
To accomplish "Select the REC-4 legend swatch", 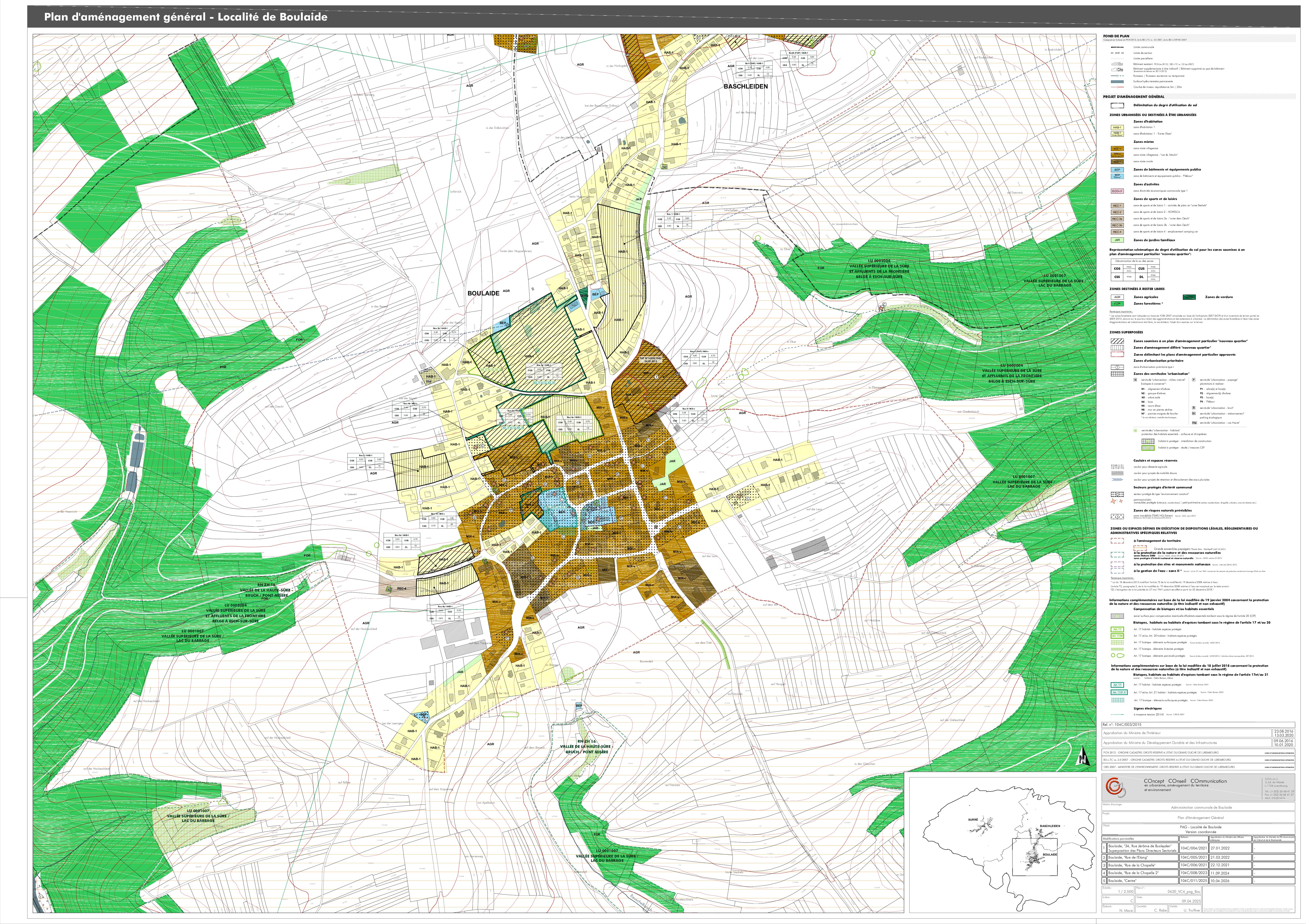I will (1117, 232).
